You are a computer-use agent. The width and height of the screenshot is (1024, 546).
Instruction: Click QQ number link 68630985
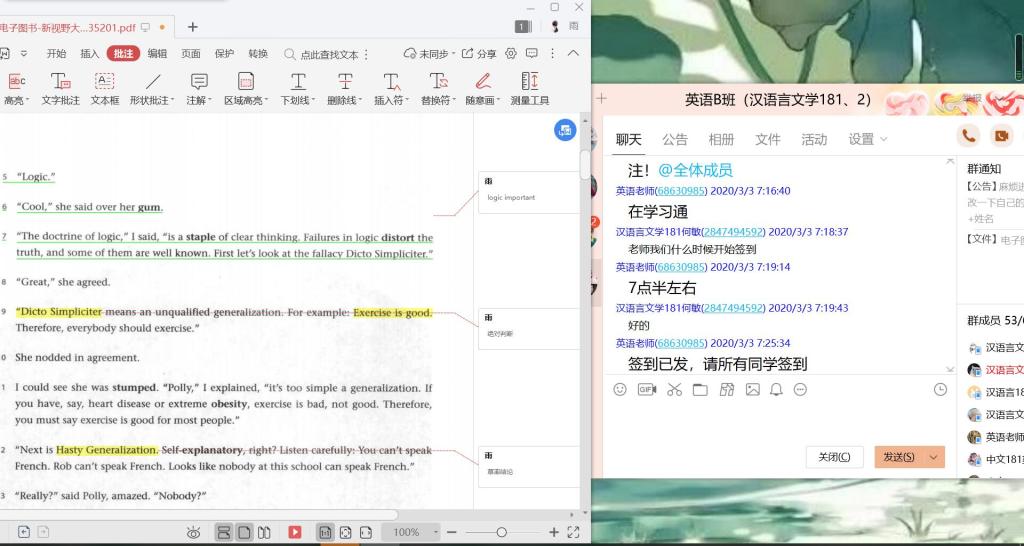(x=681, y=191)
